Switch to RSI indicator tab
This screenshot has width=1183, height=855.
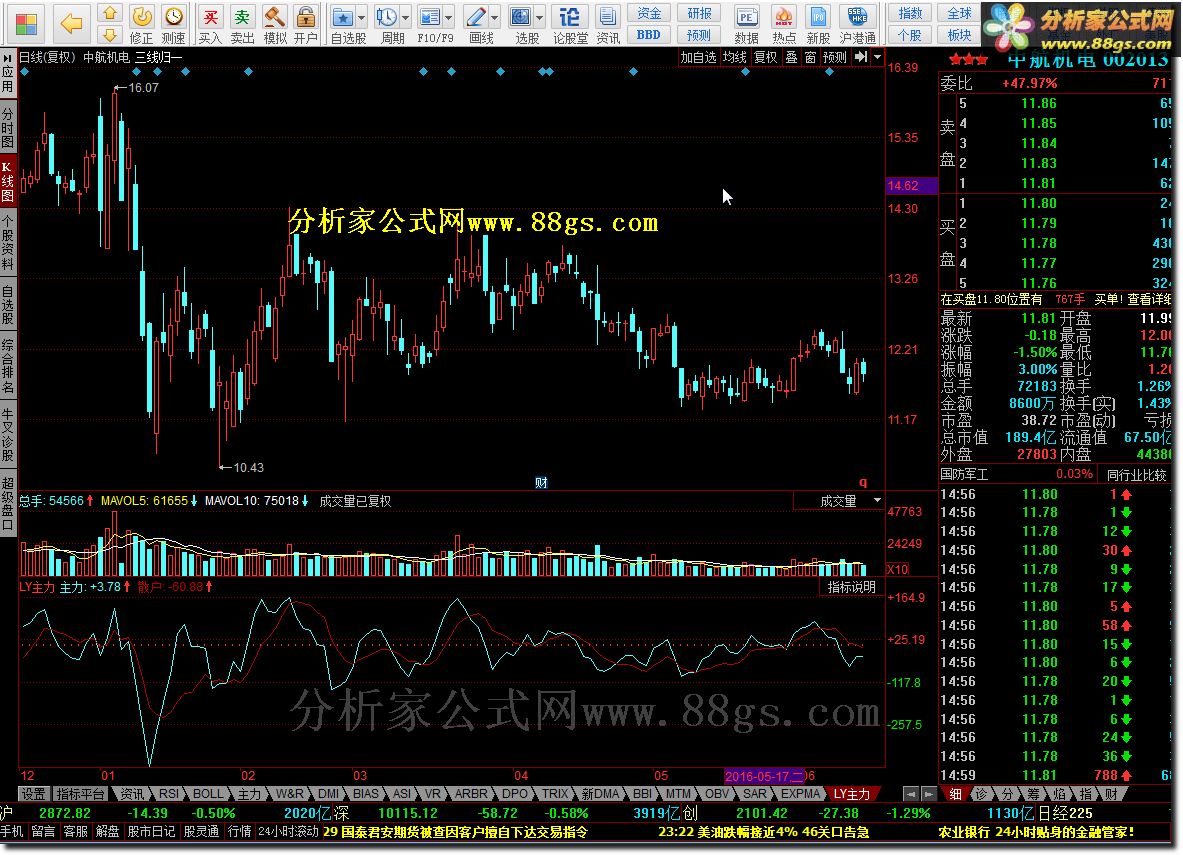tap(169, 794)
